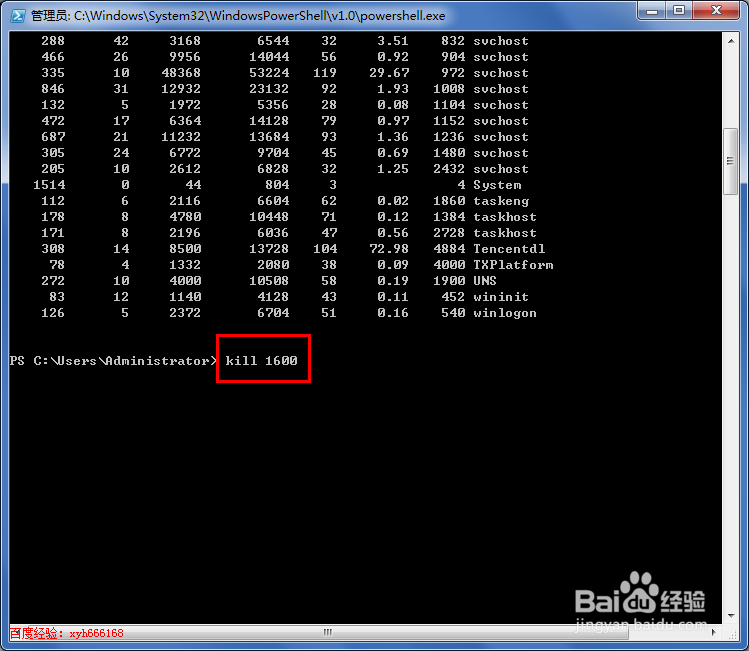Viewport: 749px width, 651px height.
Task: Click process name 'taskeng'
Action: [x=501, y=201]
